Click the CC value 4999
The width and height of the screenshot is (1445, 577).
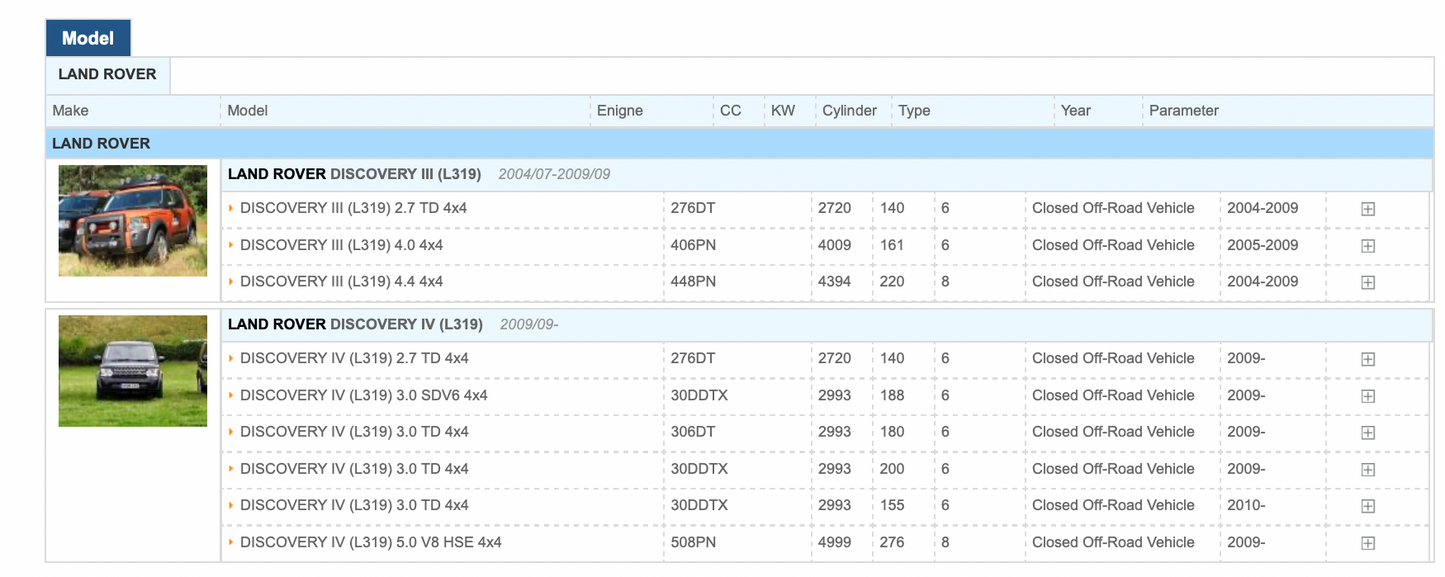834,542
